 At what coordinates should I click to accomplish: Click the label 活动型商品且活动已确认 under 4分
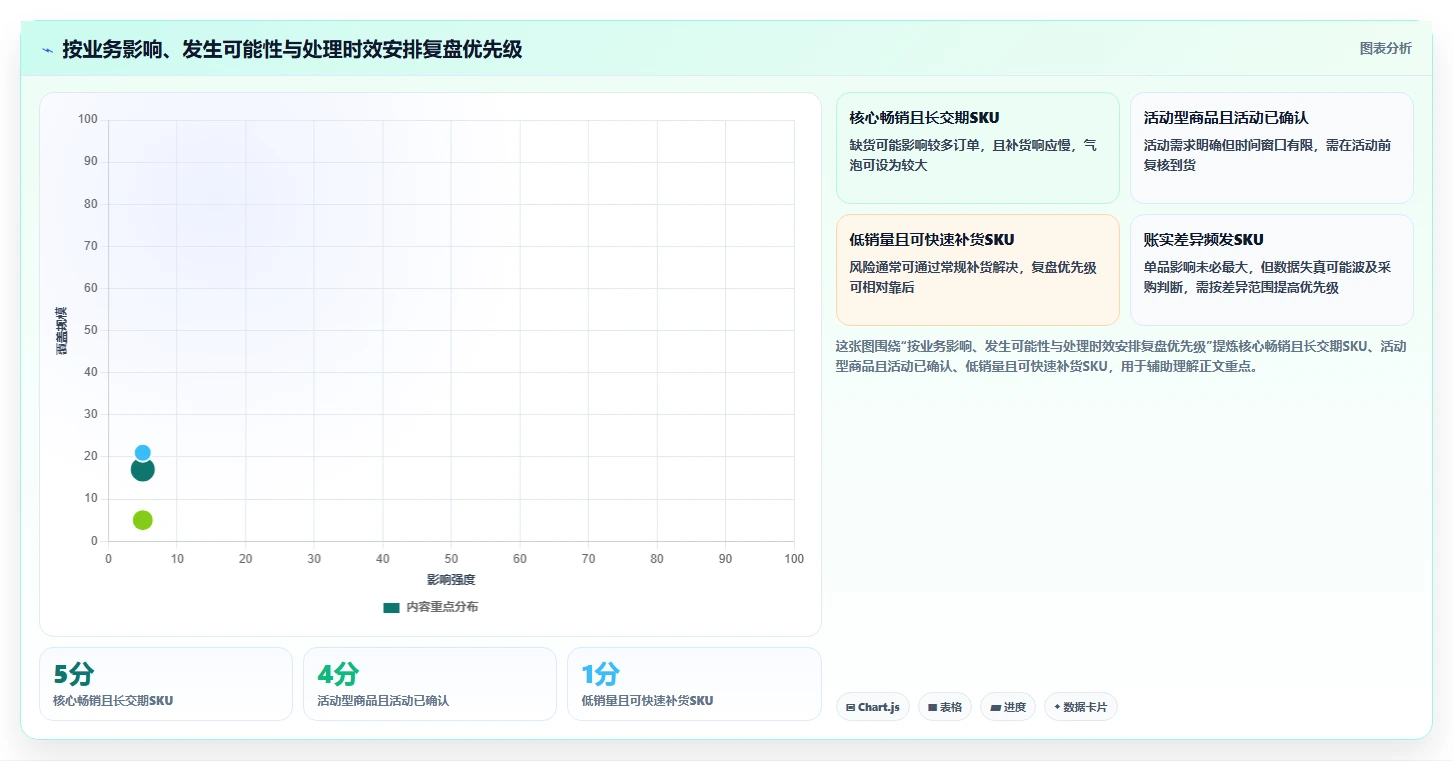[x=383, y=701]
